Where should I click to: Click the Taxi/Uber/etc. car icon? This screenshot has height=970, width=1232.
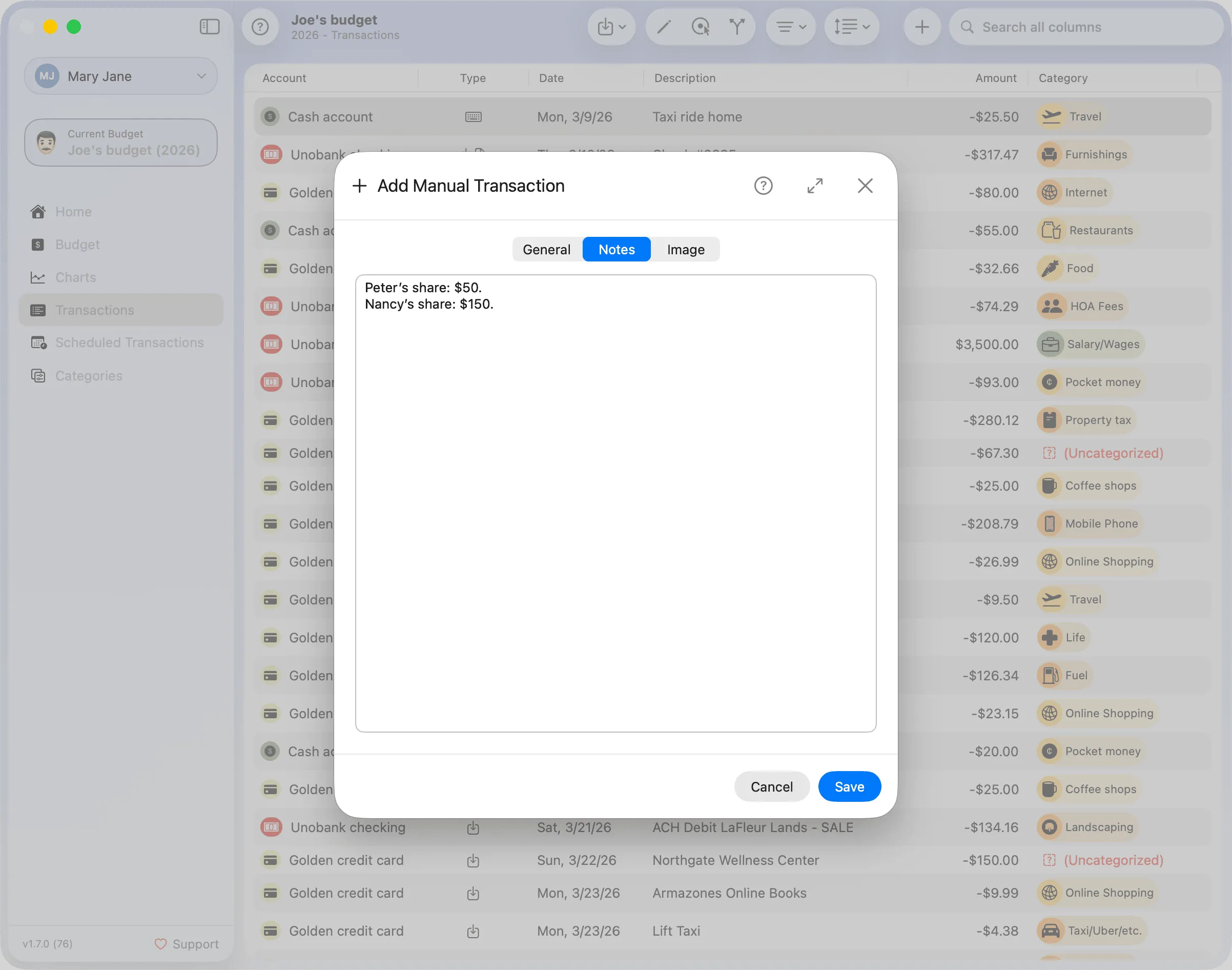click(x=1050, y=931)
